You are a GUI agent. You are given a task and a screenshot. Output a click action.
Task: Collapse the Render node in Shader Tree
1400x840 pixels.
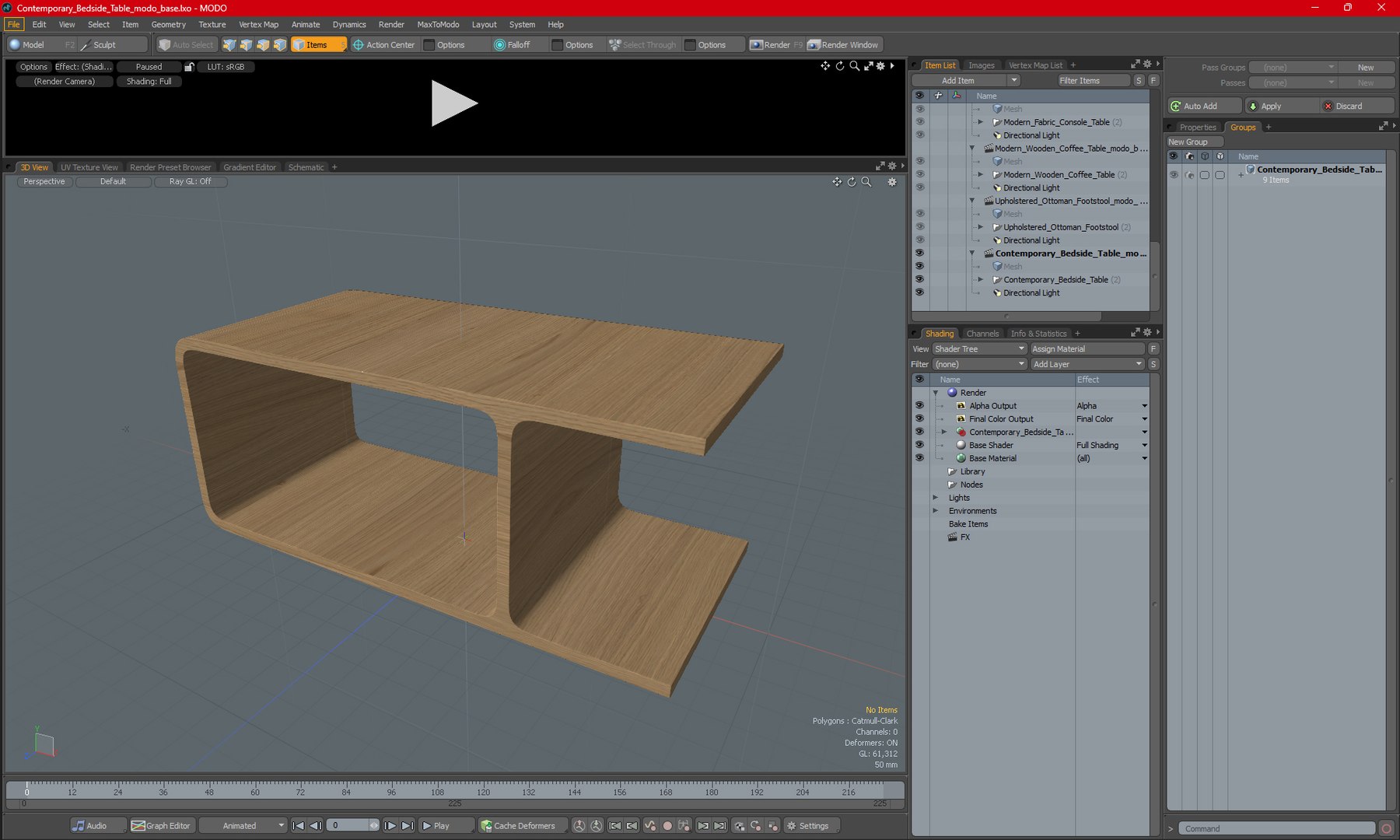[x=936, y=393]
